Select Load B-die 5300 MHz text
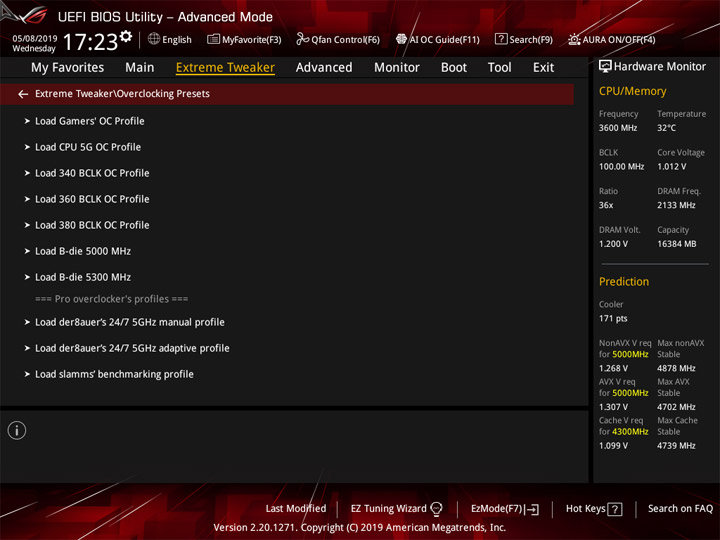Image resolution: width=720 pixels, height=540 pixels. [83, 277]
